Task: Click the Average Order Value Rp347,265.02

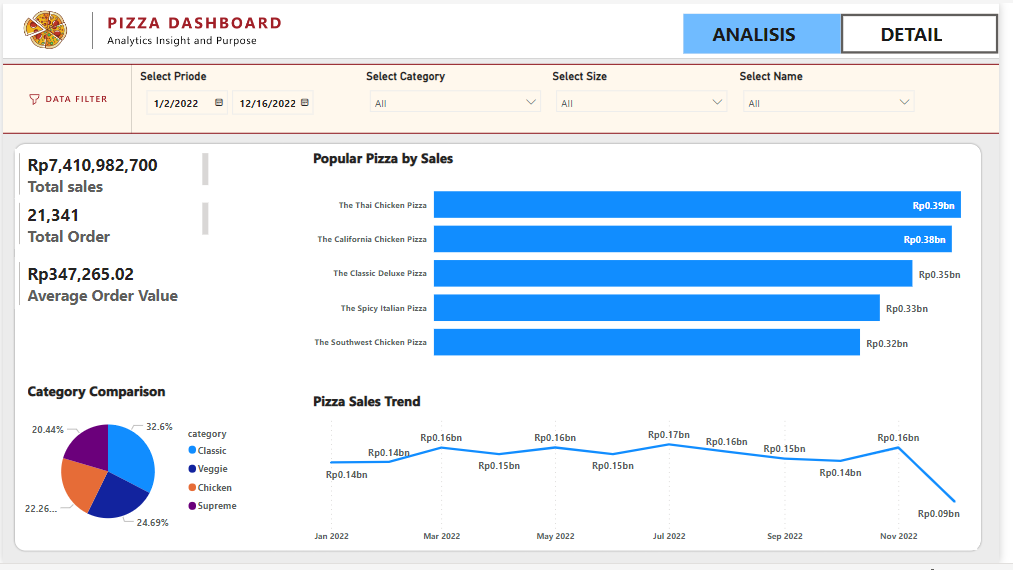Action: [81, 274]
